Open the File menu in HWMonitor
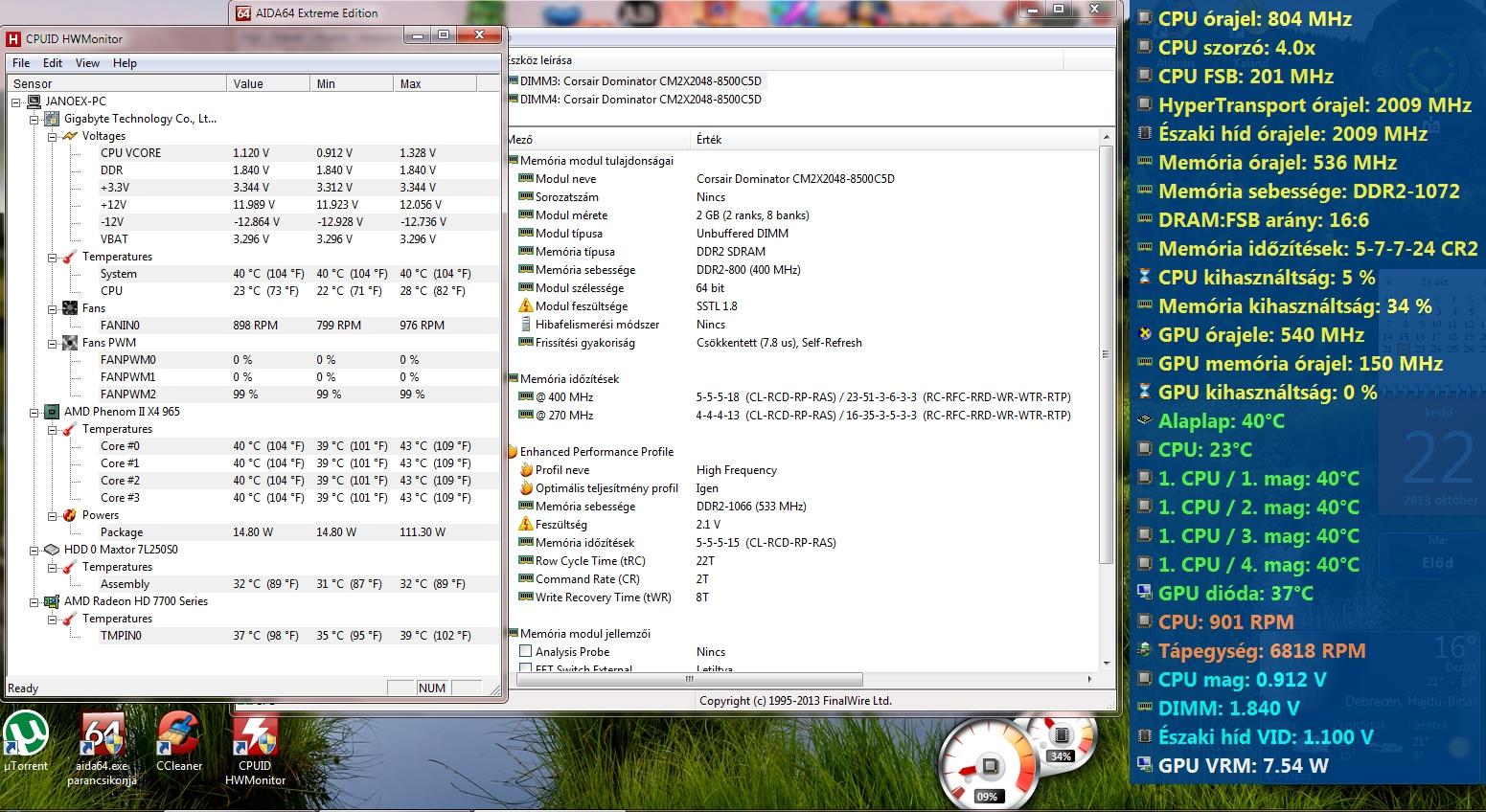 point(21,63)
